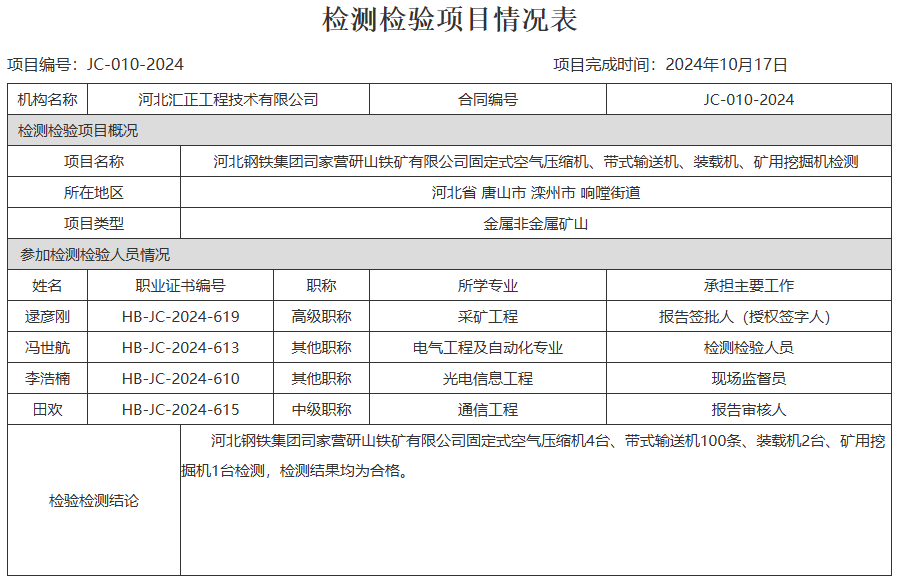The width and height of the screenshot is (901, 581).
Task: Click the 电气工程及自动化专业 cell
Action: 488,348
